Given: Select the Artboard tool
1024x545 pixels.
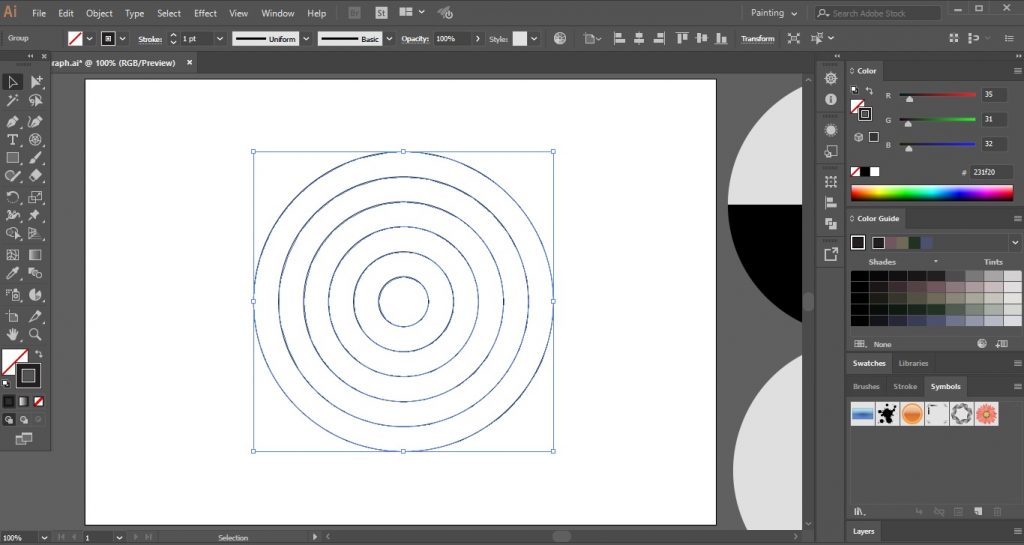Looking at the screenshot, I should (x=12, y=317).
